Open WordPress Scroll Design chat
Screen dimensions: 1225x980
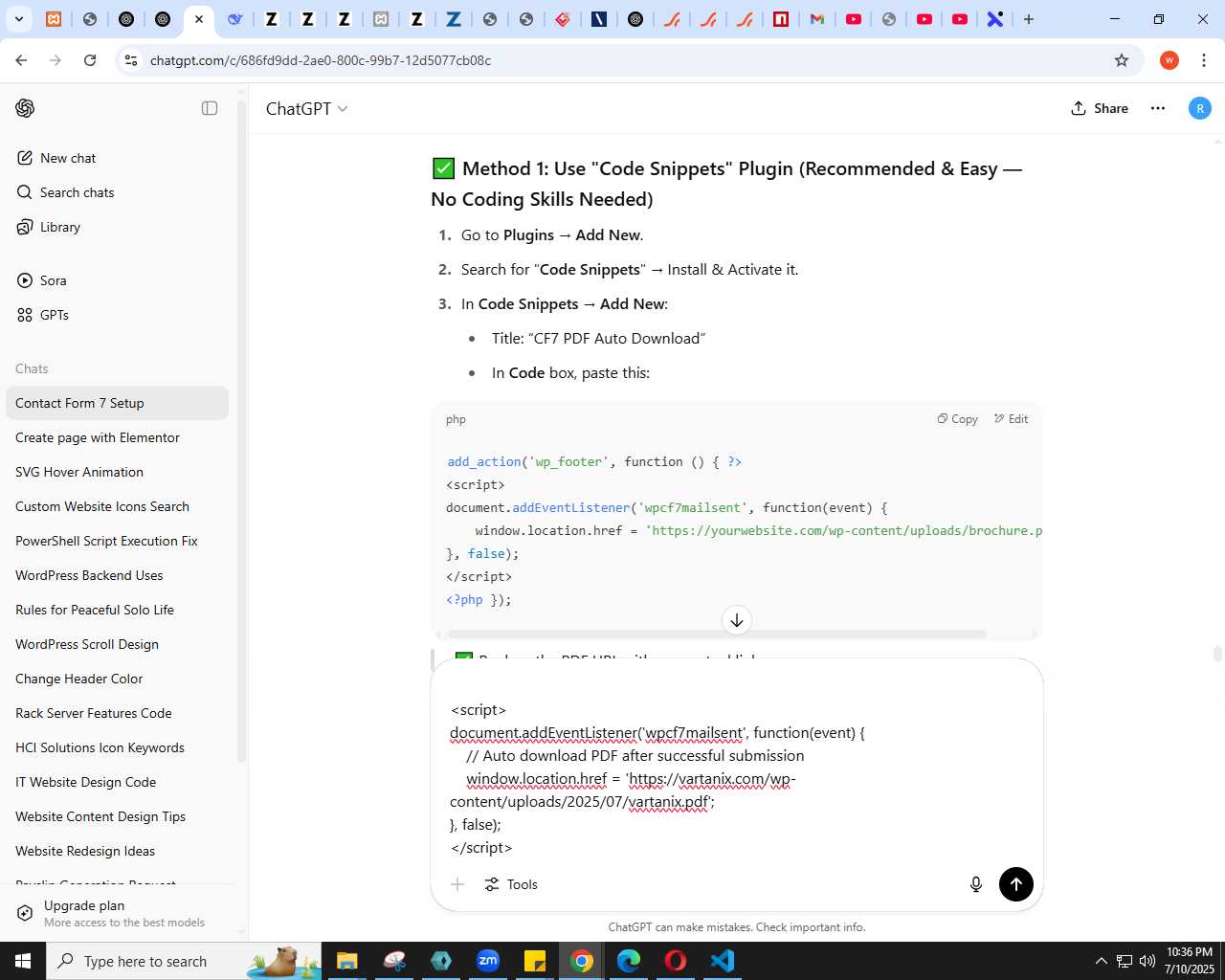(117, 644)
